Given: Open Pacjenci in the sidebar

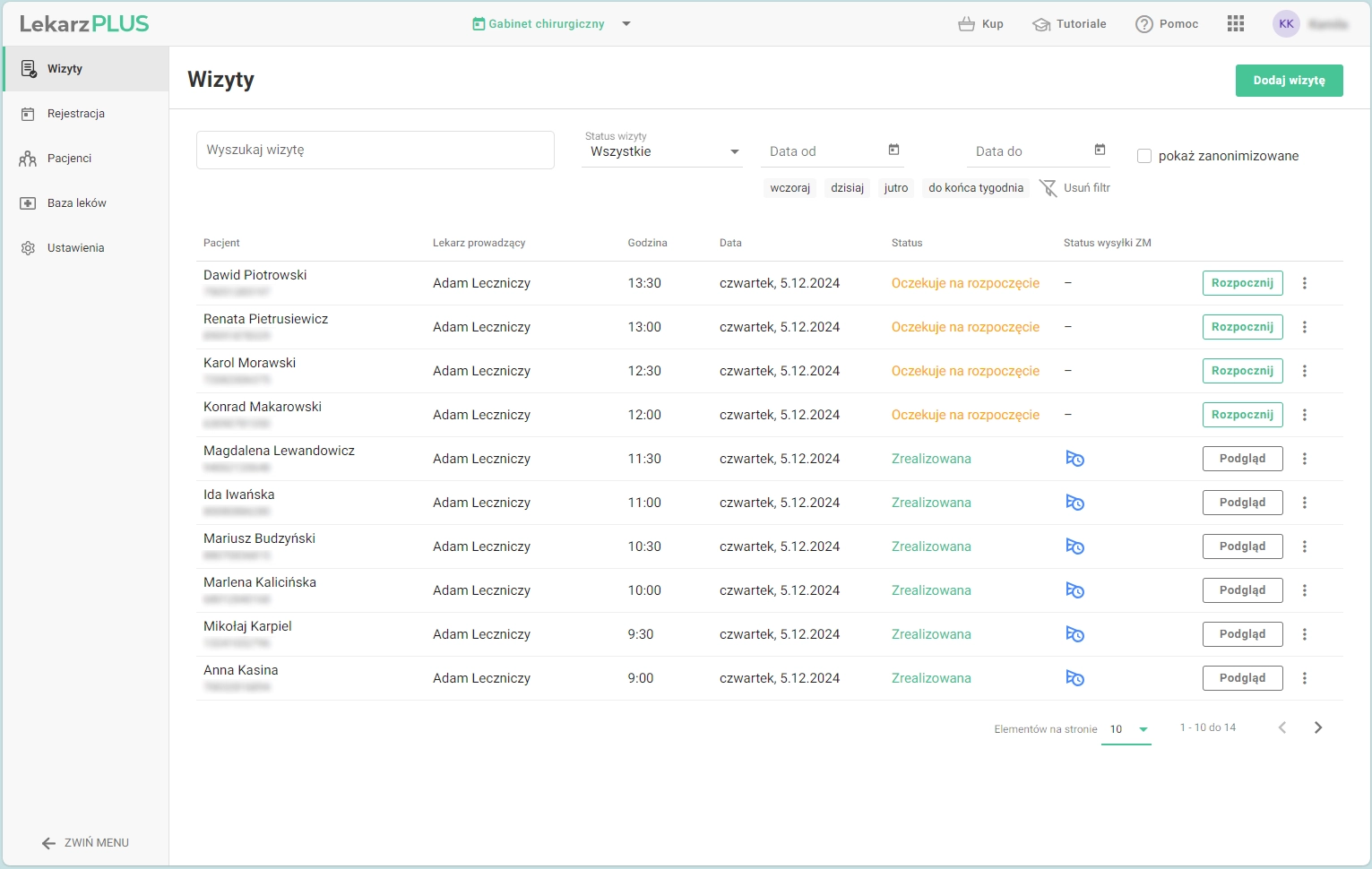Looking at the screenshot, I should tap(69, 159).
